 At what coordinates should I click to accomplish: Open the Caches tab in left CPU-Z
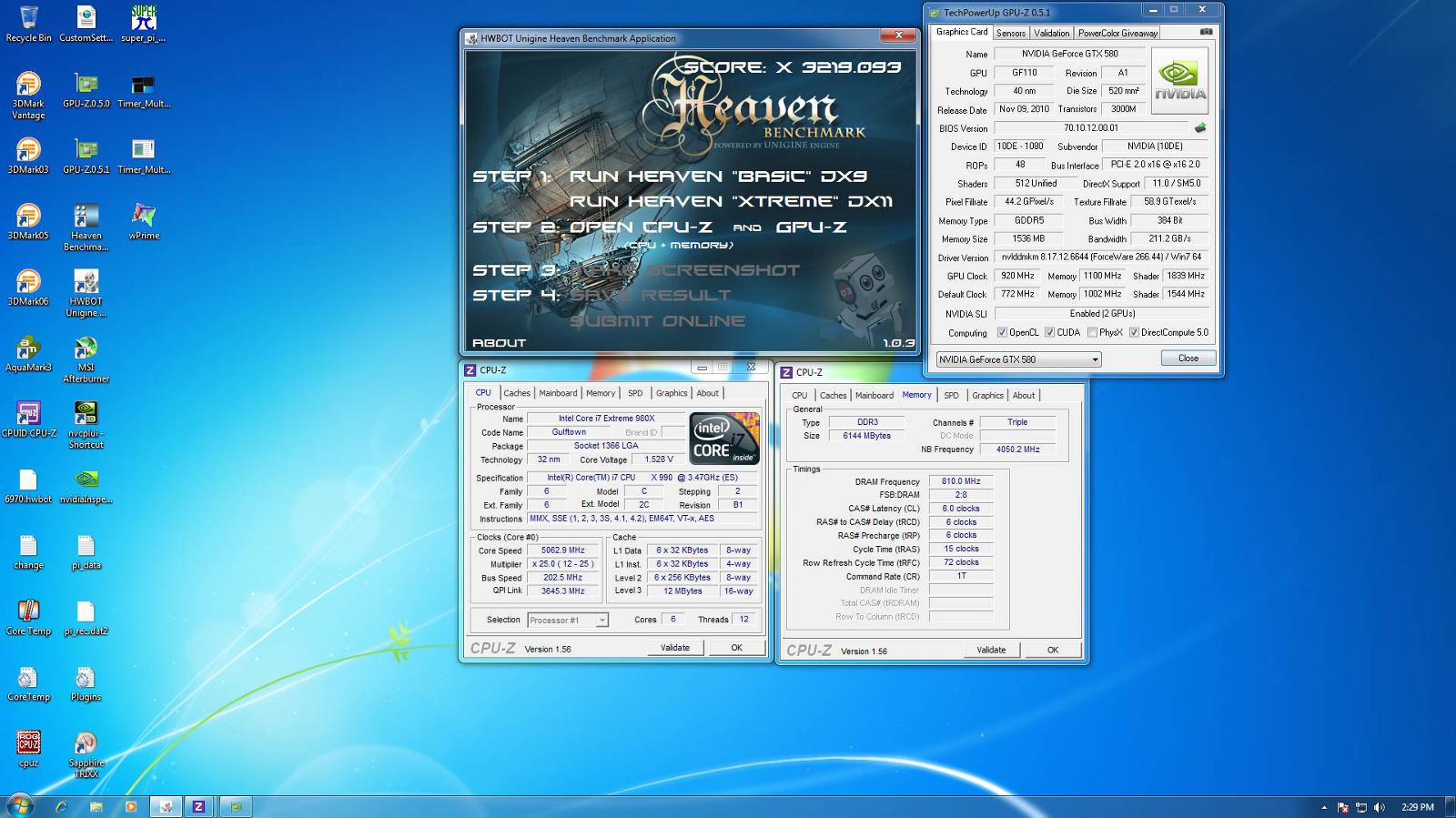(x=517, y=393)
